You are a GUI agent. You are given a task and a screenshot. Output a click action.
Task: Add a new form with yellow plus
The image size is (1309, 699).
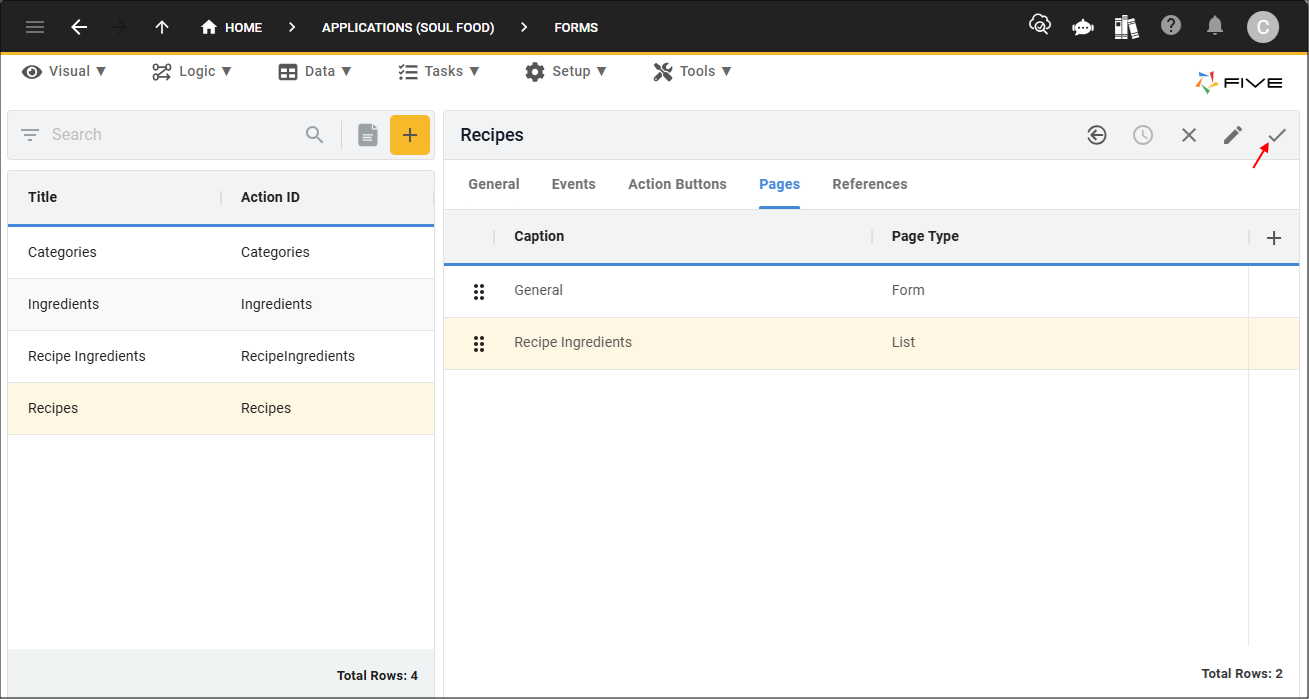[x=410, y=135]
